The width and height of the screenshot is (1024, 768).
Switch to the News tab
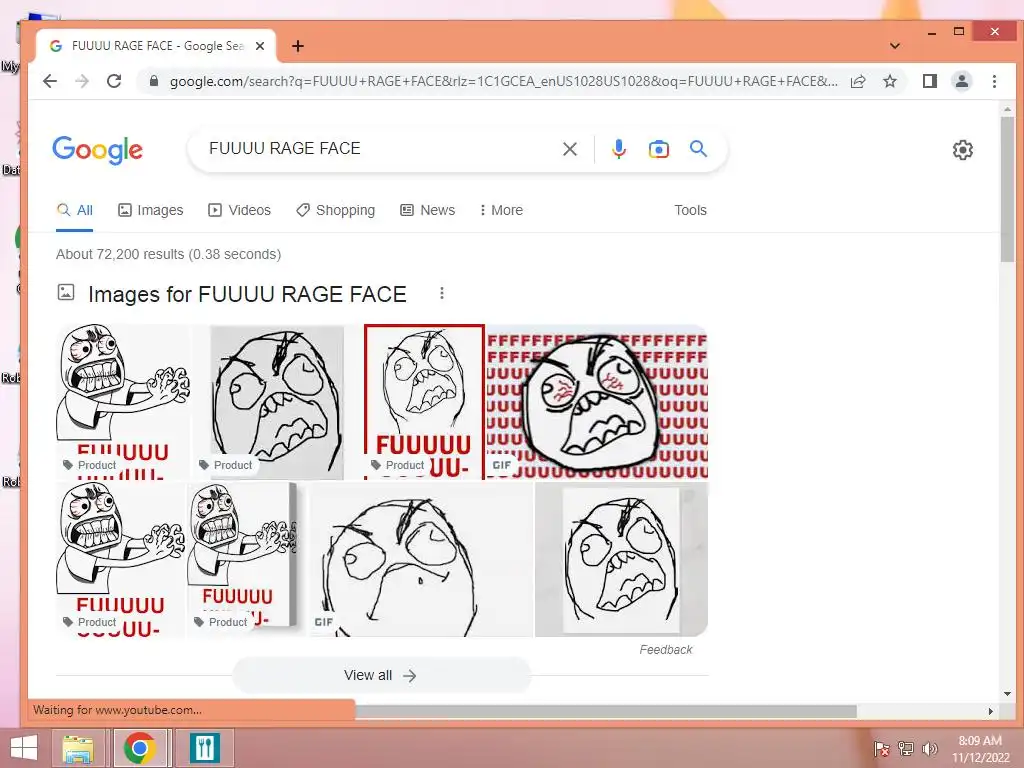tap(427, 210)
